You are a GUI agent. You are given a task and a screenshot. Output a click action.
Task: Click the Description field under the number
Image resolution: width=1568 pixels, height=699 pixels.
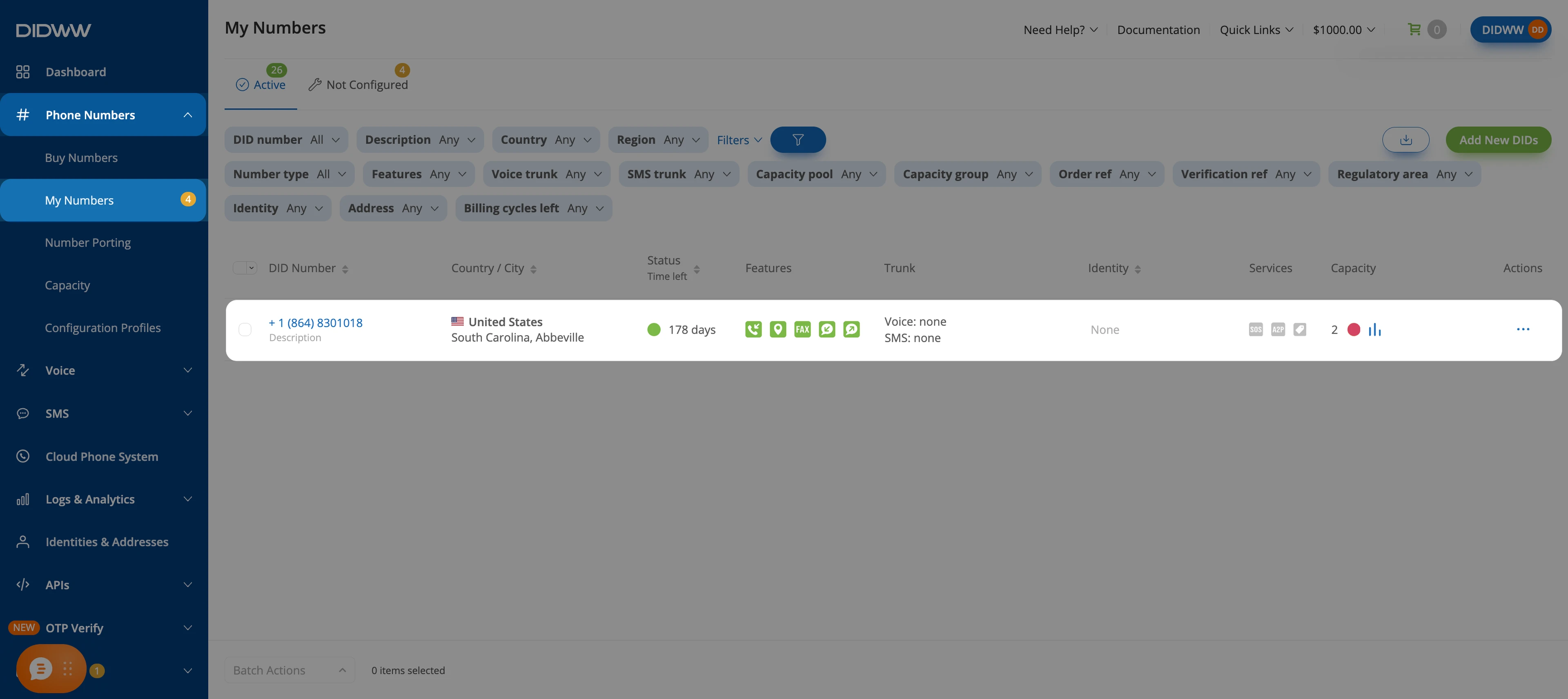click(x=295, y=338)
